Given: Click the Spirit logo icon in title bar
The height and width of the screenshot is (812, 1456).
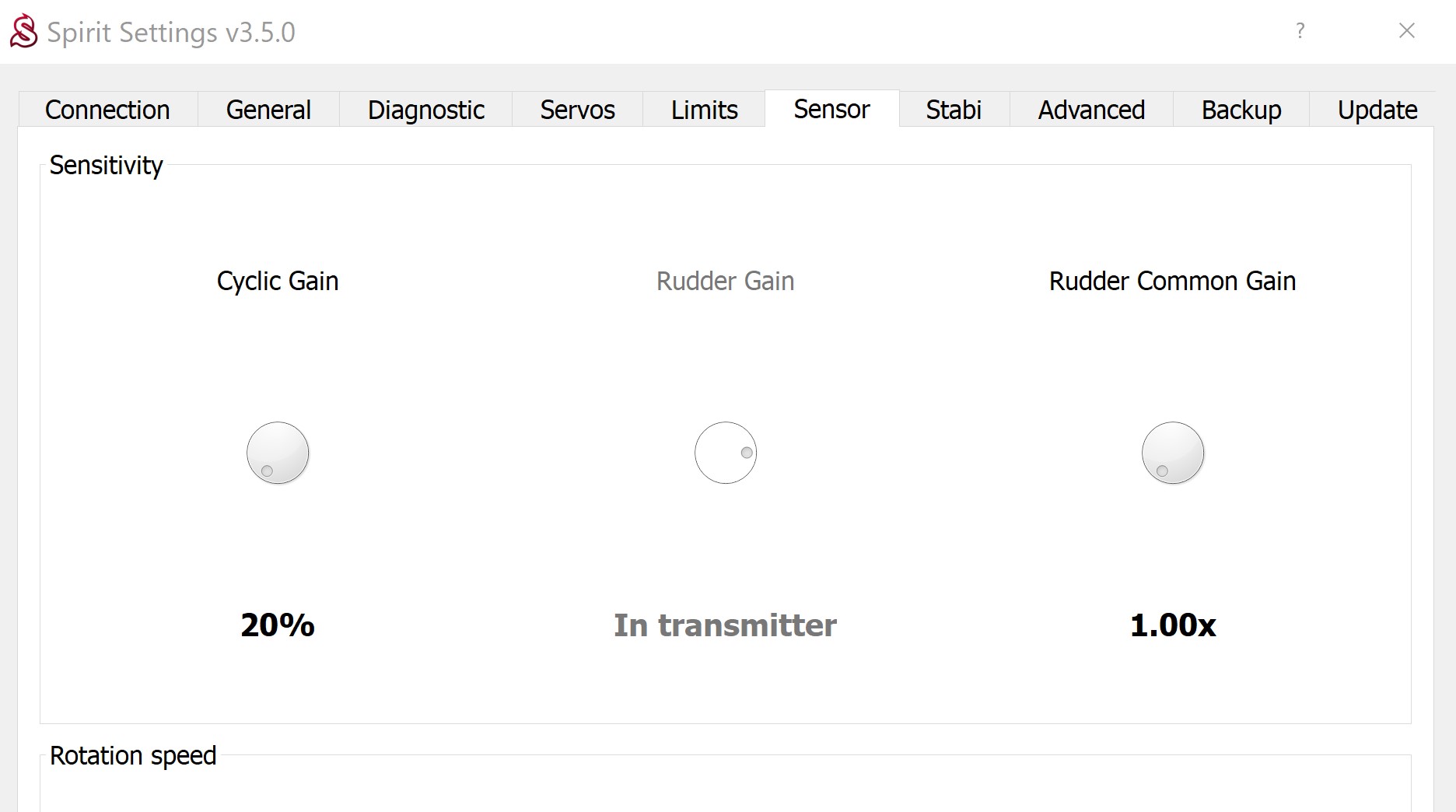Looking at the screenshot, I should tap(23, 31).
